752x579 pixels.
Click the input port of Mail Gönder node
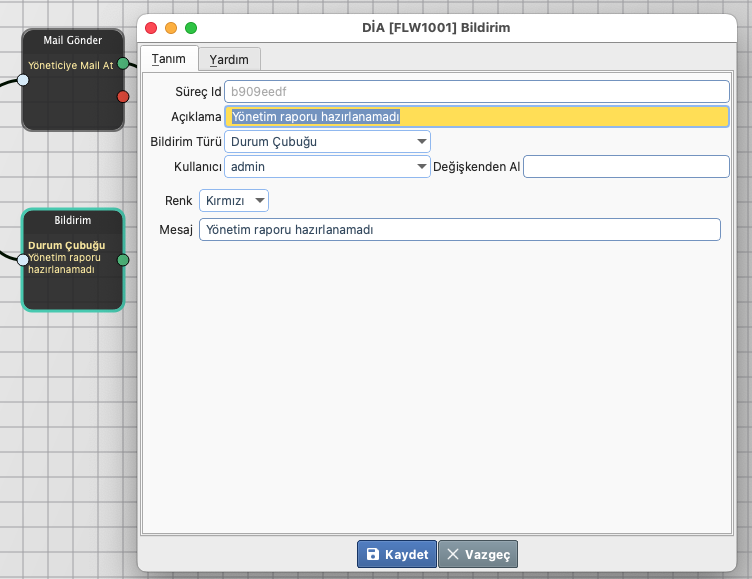[23, 80]
